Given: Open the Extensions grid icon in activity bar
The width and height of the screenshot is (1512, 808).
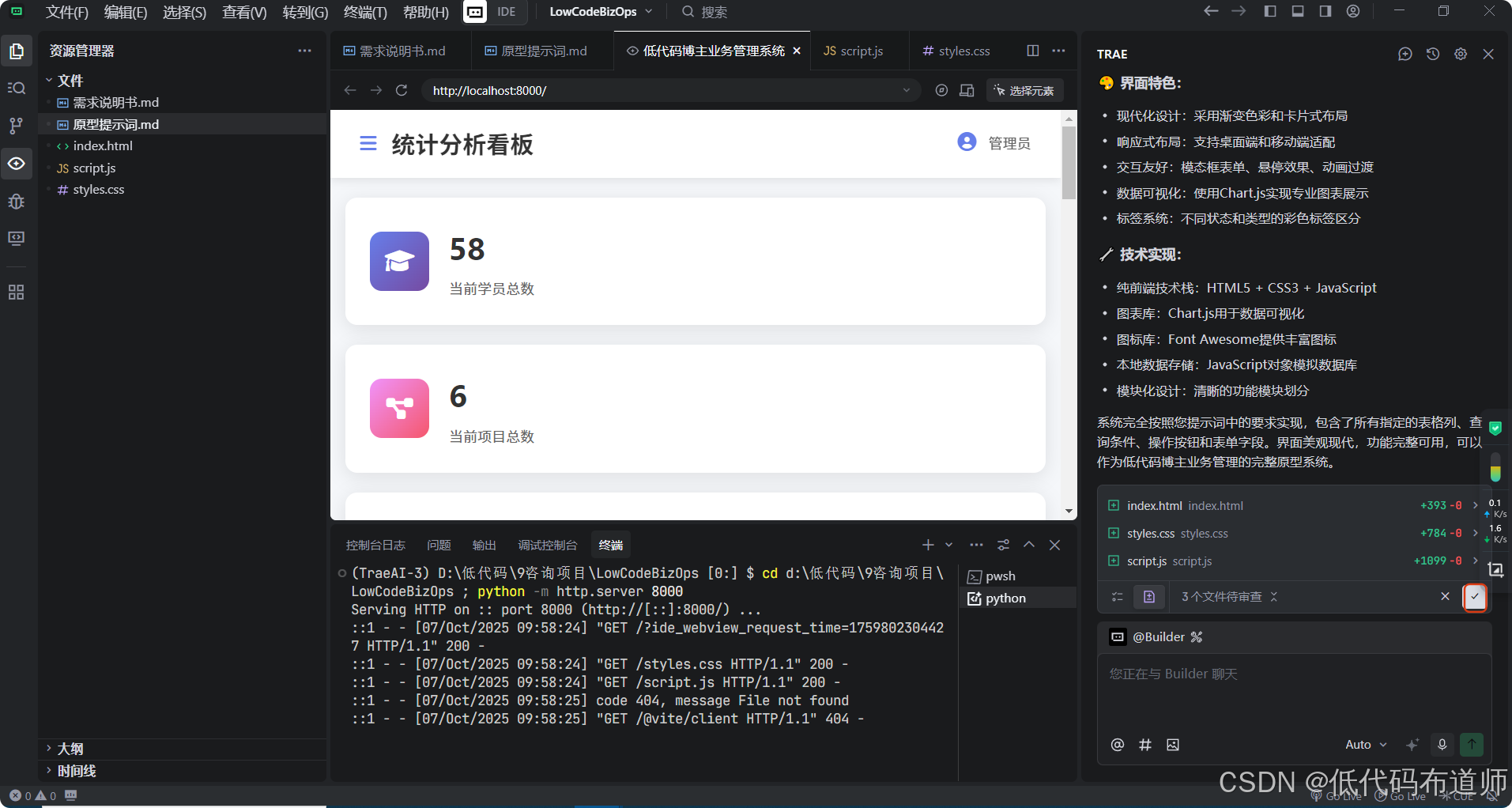Looking at the screenshot, I should coord(17,292).
